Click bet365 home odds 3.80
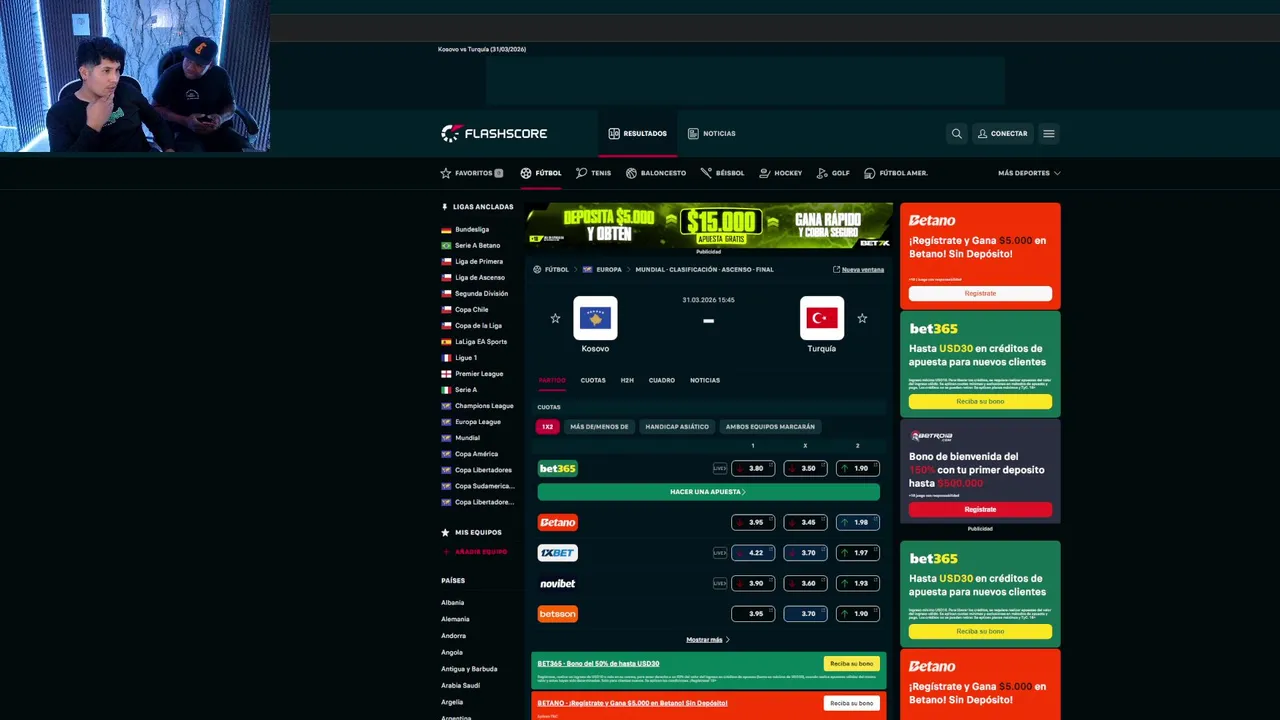This screenshot has height=720, width=1280. (753, 468)
